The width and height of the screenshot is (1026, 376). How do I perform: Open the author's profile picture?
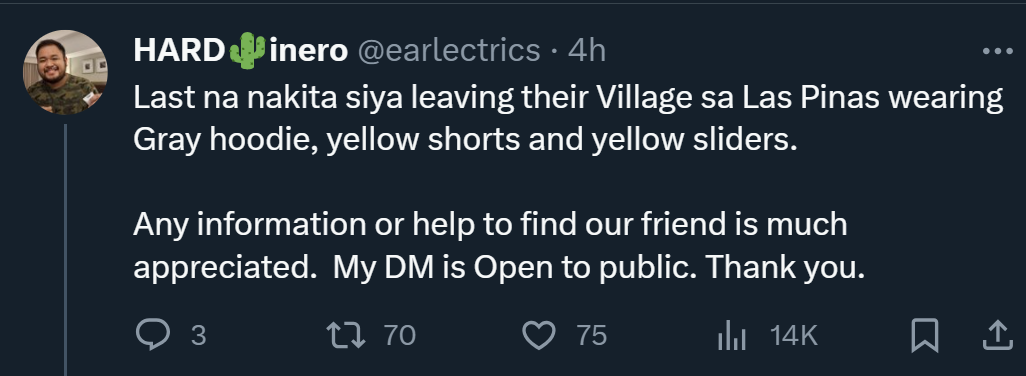click(65, 73)
